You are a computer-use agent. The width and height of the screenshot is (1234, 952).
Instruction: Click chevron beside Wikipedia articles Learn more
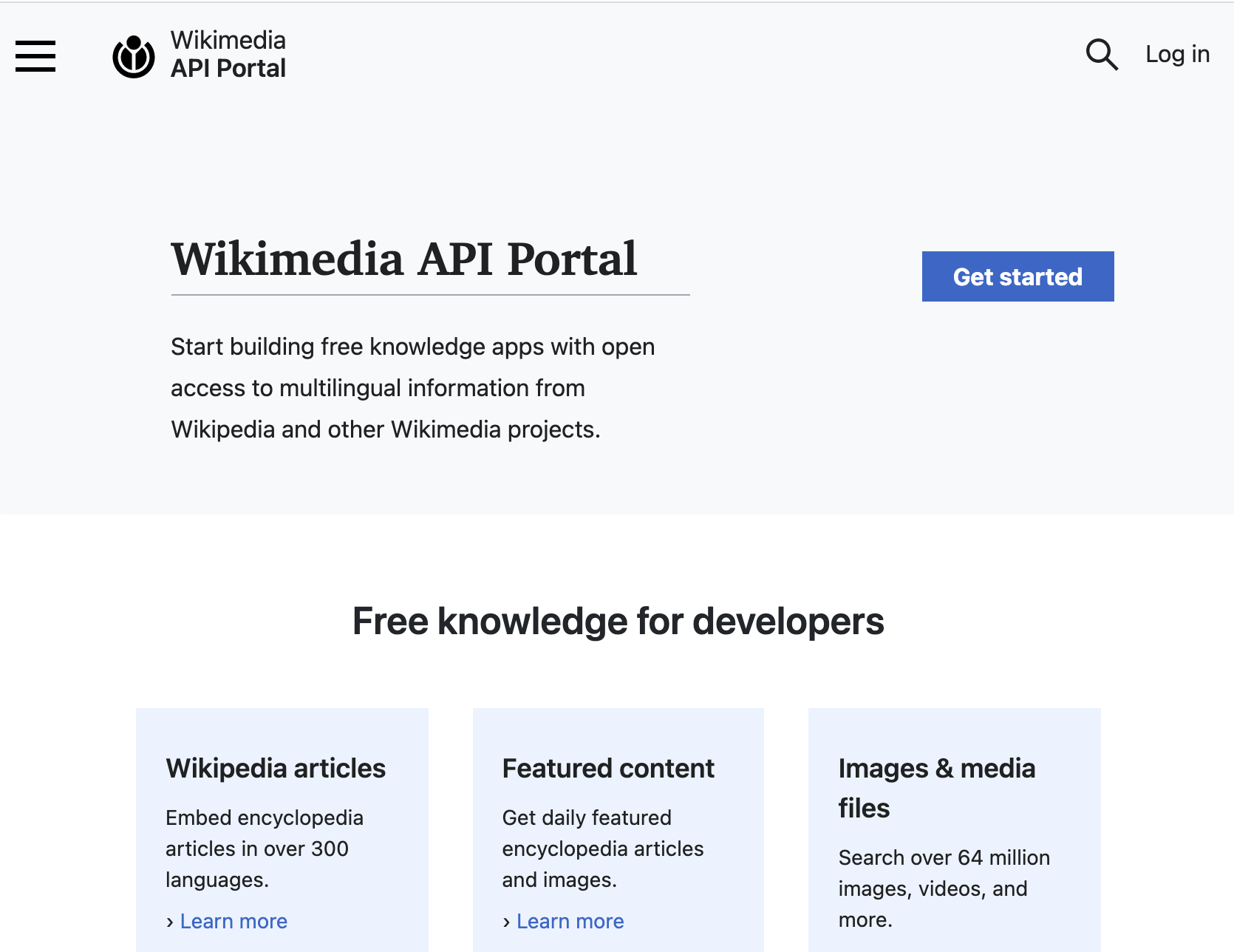pyautogui.click(x=170, y=922)
